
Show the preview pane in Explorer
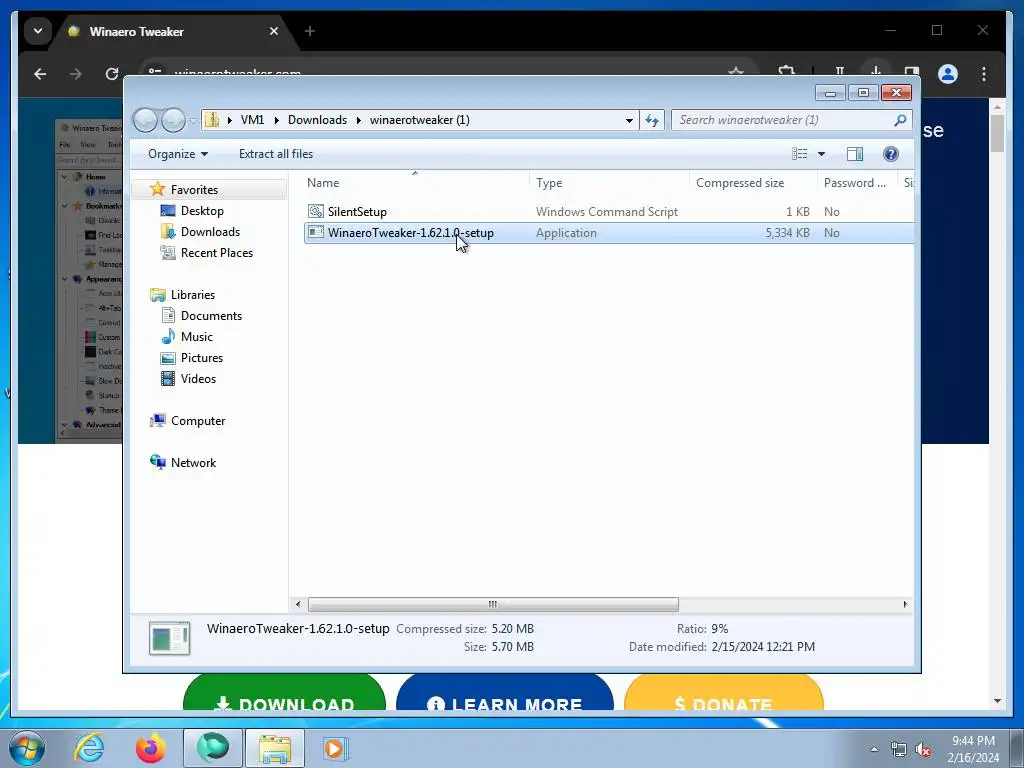[x=854, y=153]
